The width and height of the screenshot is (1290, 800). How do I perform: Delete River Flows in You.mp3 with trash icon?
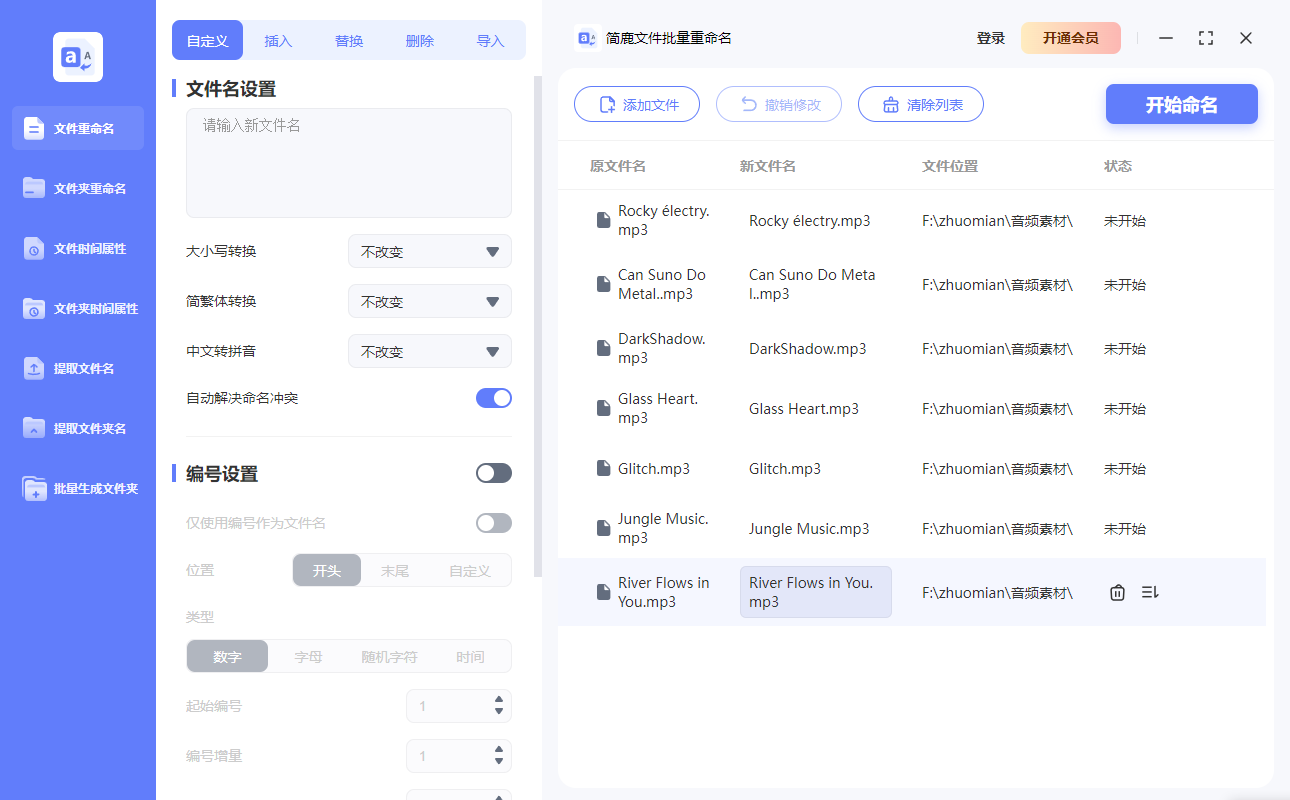(x=1117, y=592)
